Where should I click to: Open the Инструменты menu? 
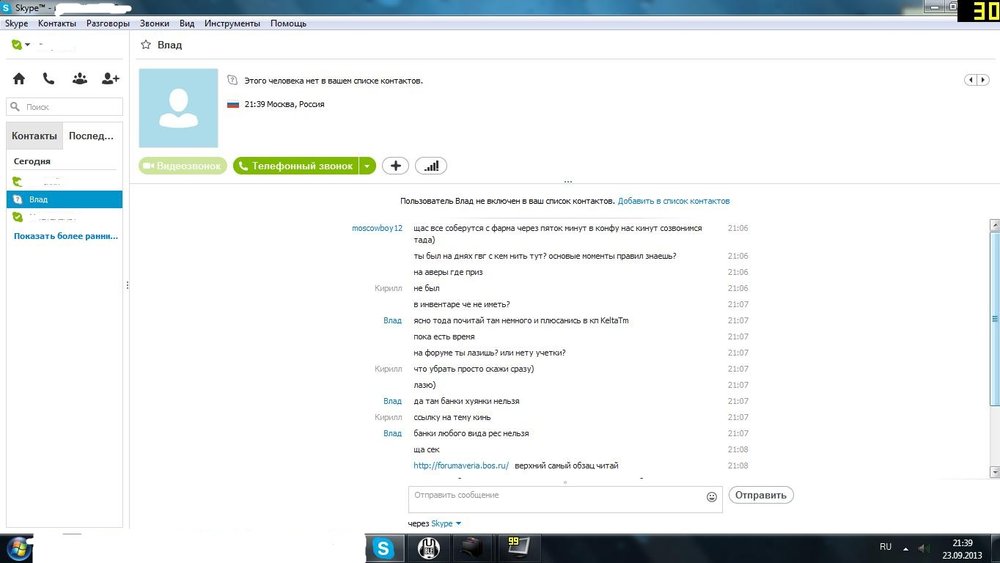[232, 23]
